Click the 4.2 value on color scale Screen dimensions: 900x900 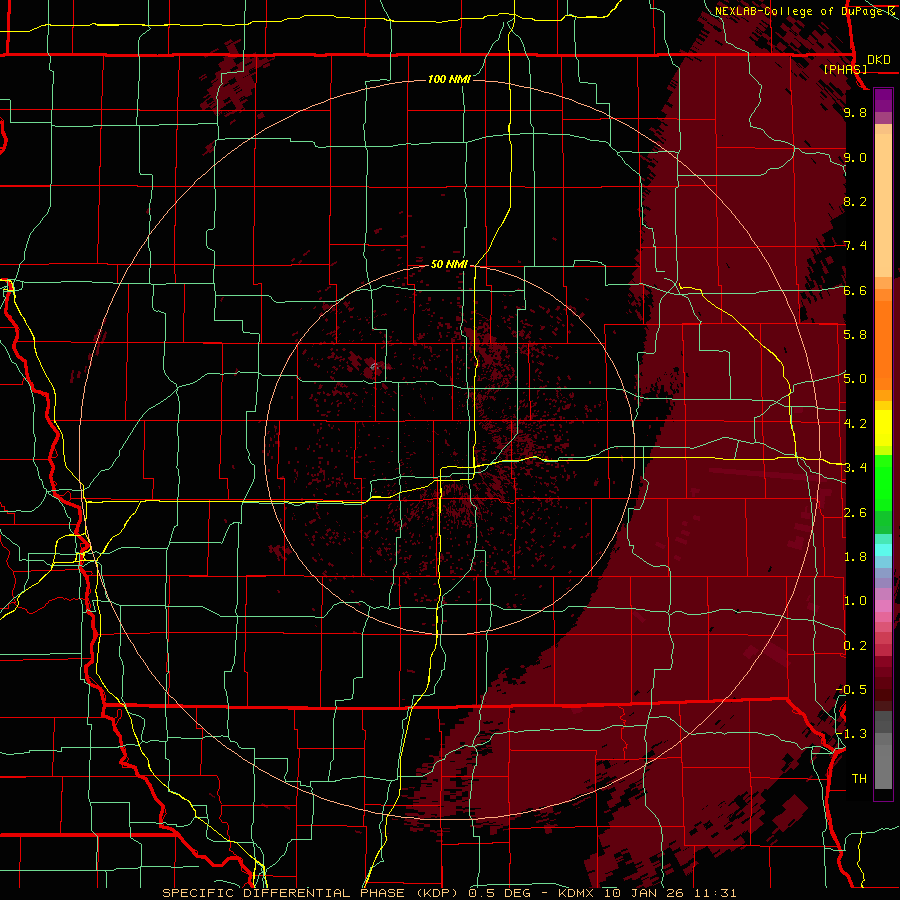pyautogui.click(x=855, y=423)
